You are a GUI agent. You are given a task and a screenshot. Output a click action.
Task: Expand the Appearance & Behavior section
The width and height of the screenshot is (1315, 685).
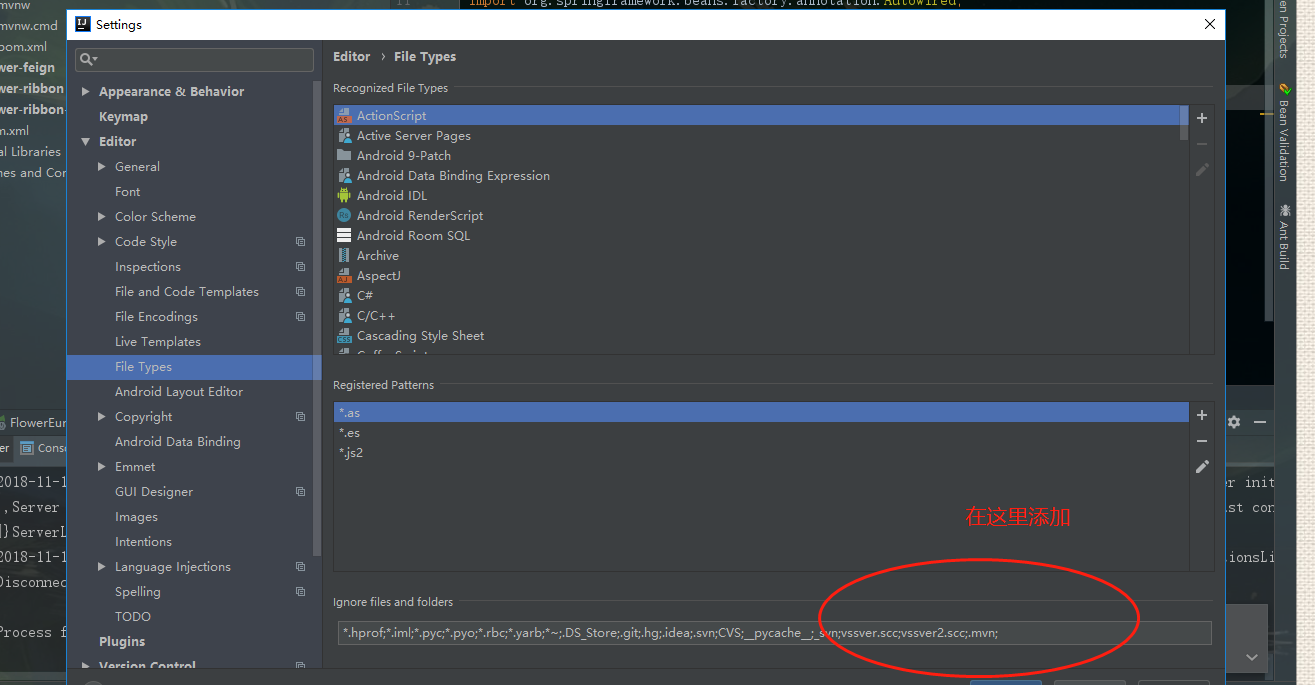(86, 92)
